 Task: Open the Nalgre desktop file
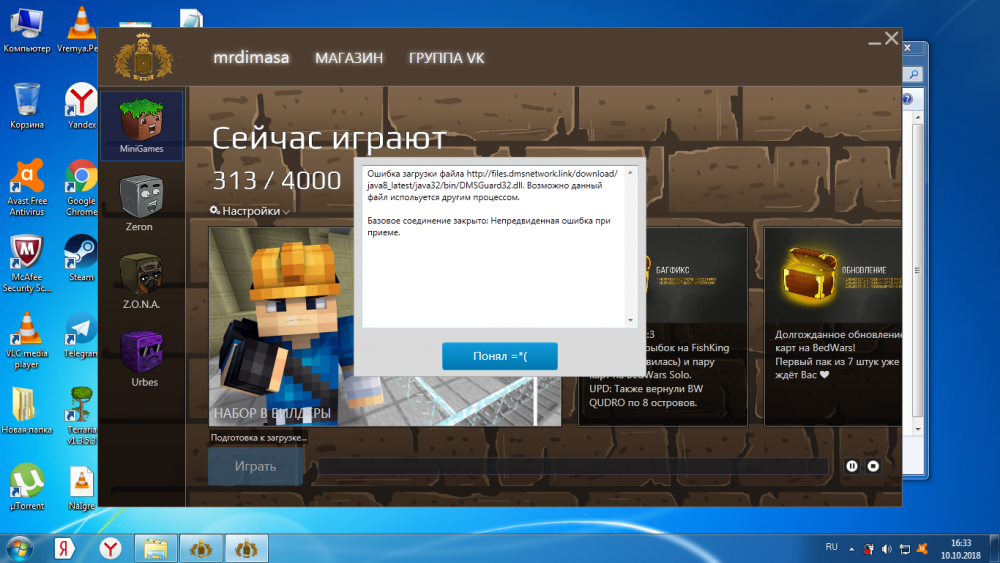coord(81,488)
